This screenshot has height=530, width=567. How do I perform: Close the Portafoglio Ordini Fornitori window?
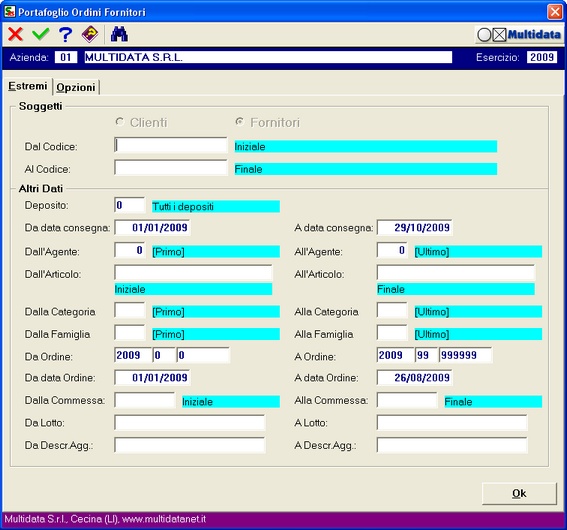(555, 12)
